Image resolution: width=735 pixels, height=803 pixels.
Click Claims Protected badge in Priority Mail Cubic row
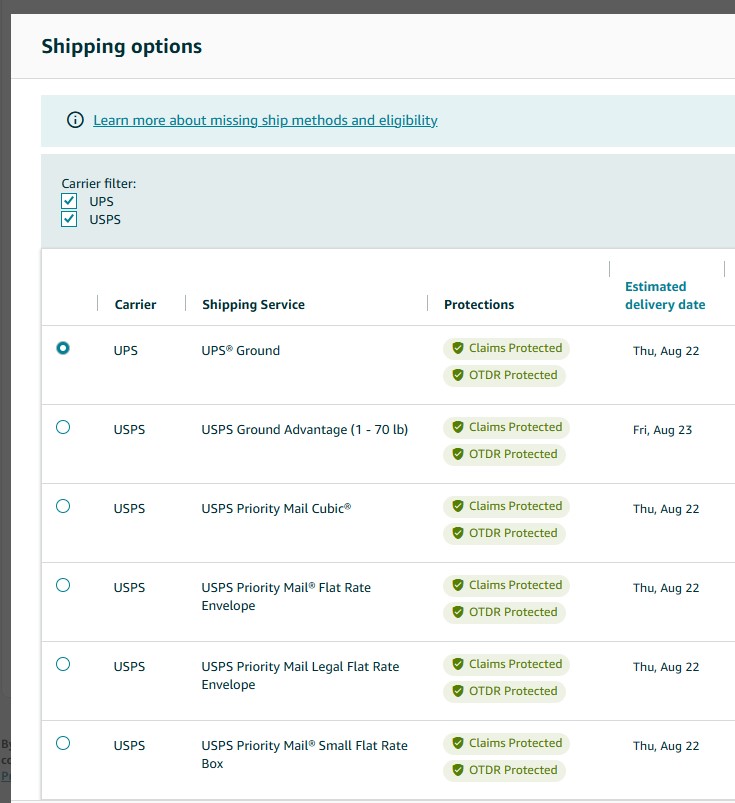point(507,506)
